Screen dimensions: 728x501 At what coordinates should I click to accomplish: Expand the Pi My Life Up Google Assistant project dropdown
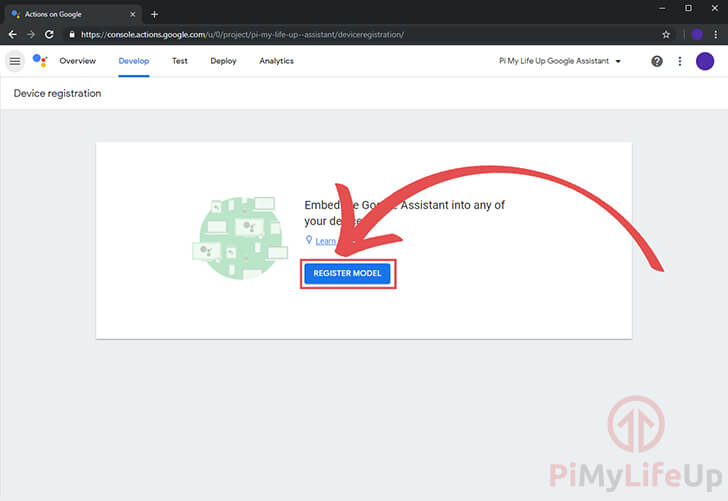[560, 61]
